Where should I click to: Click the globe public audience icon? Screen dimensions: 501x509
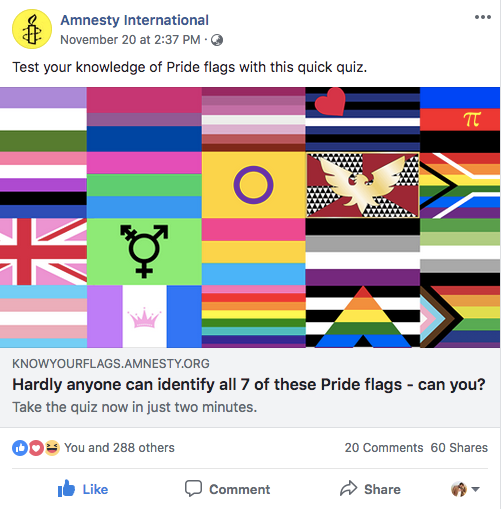pos(217,40)
